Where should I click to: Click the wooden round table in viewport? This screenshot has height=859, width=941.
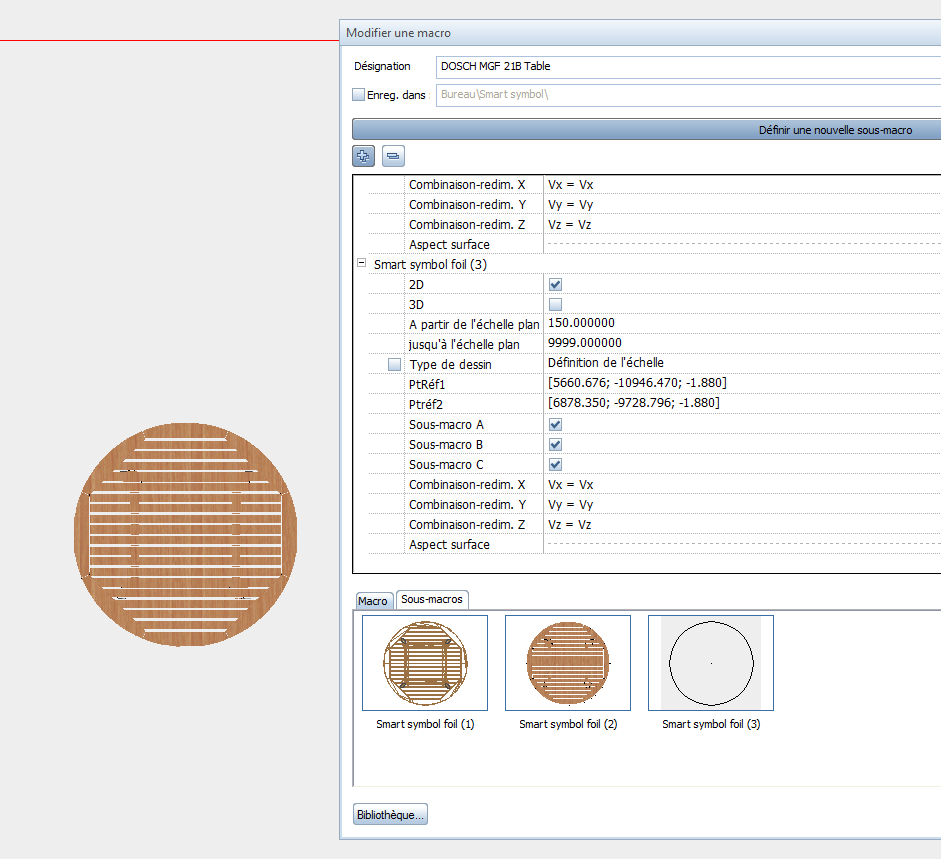[x=185, y=534]
